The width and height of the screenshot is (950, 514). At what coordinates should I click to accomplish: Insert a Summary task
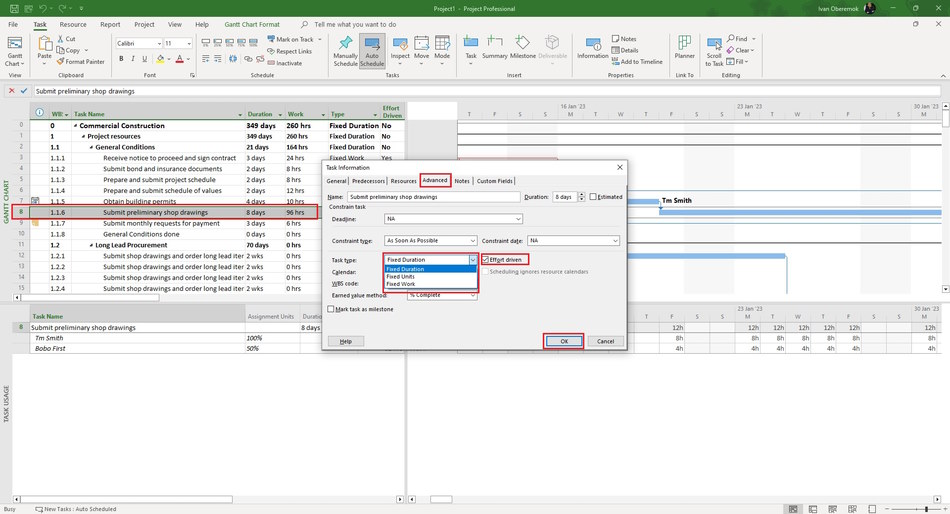(494, 48)
